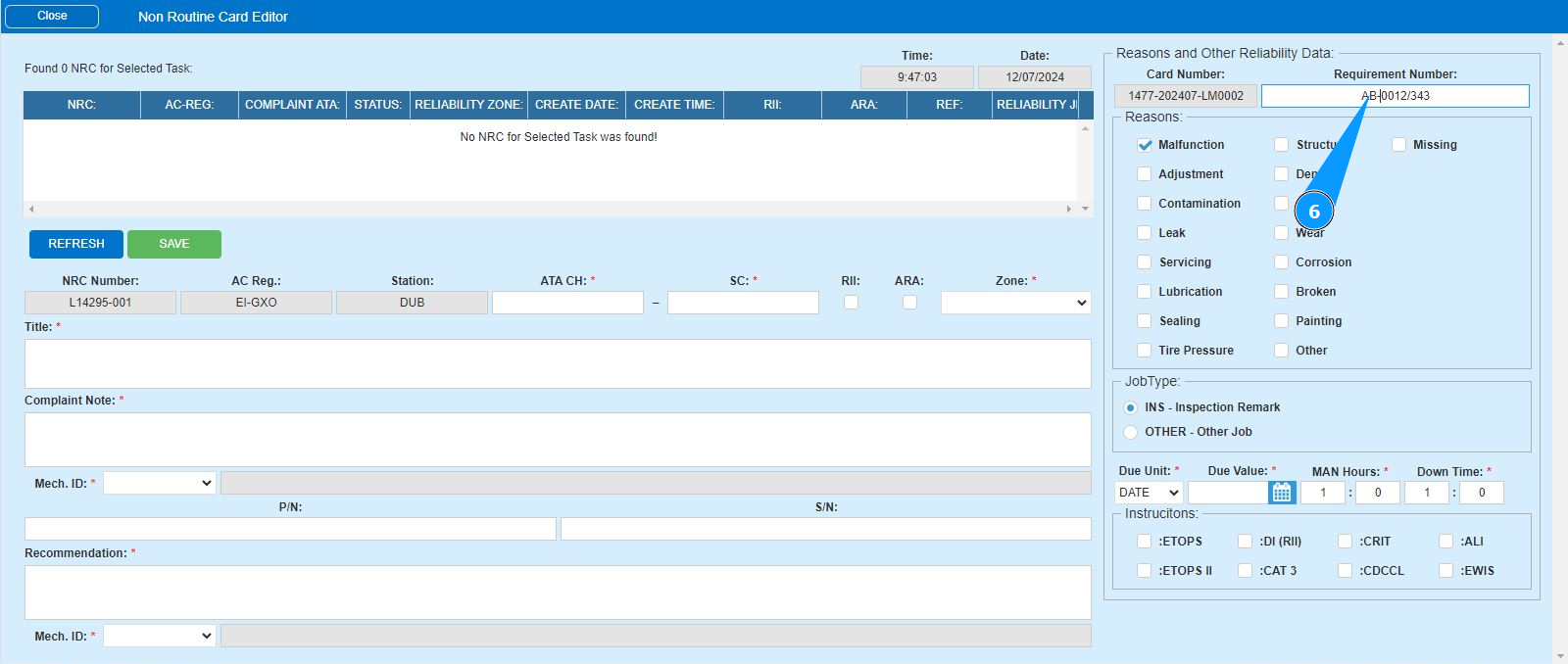Click into the ATA CH field
The image size is (1568, 664).
point(567,303)
